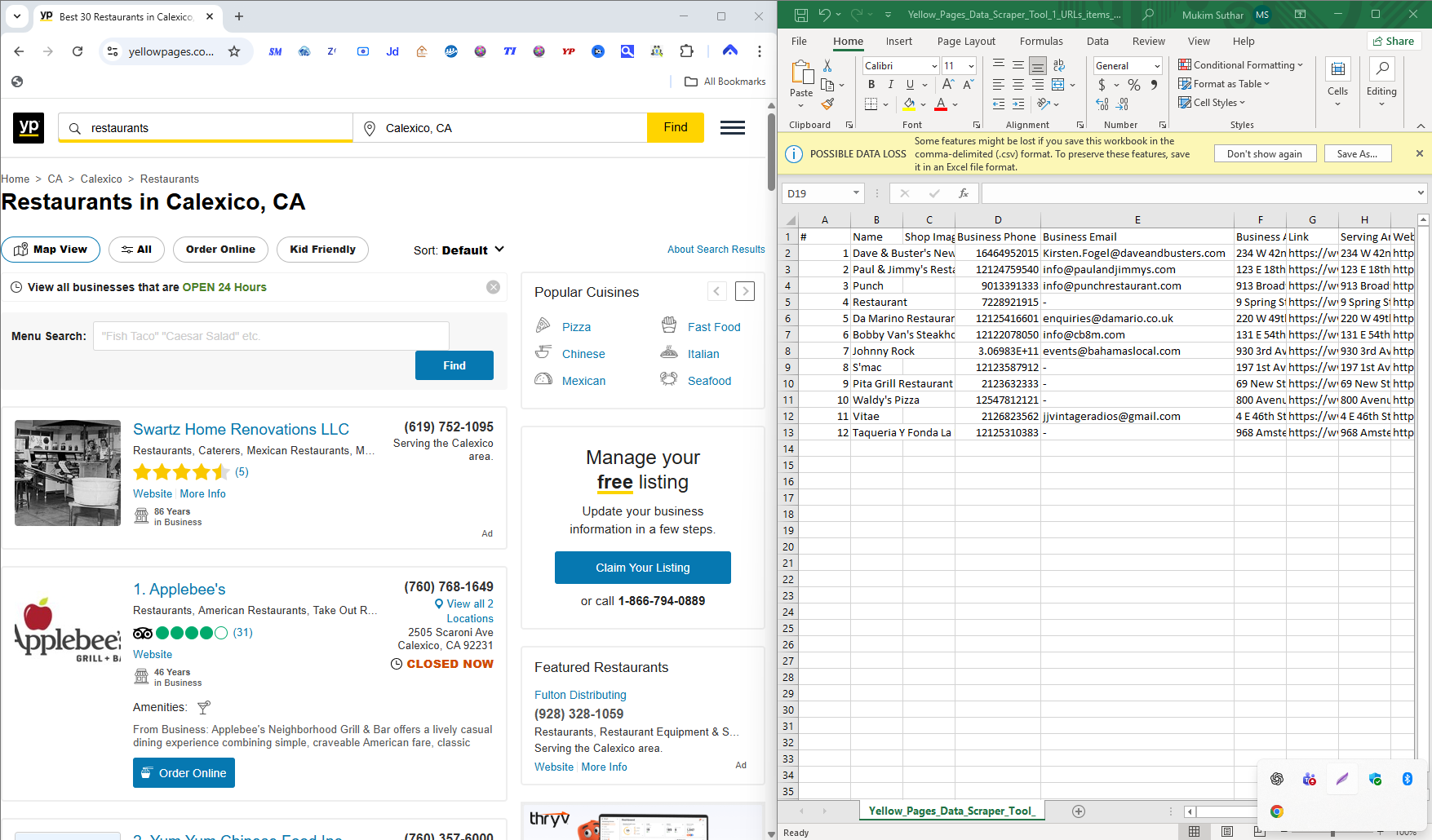Click the Merge & Center icon
Screen dimensions: 1432x840
click(x=1059, y=84)
